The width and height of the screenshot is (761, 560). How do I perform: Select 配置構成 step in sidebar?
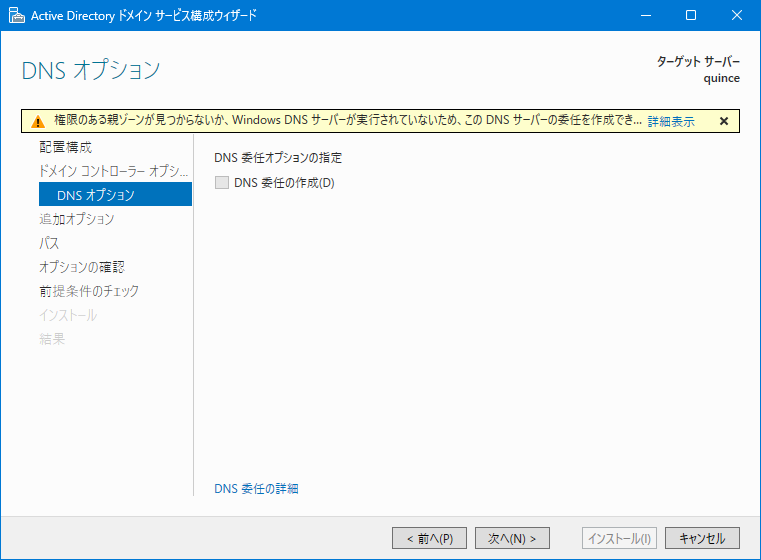pos(66,147)
